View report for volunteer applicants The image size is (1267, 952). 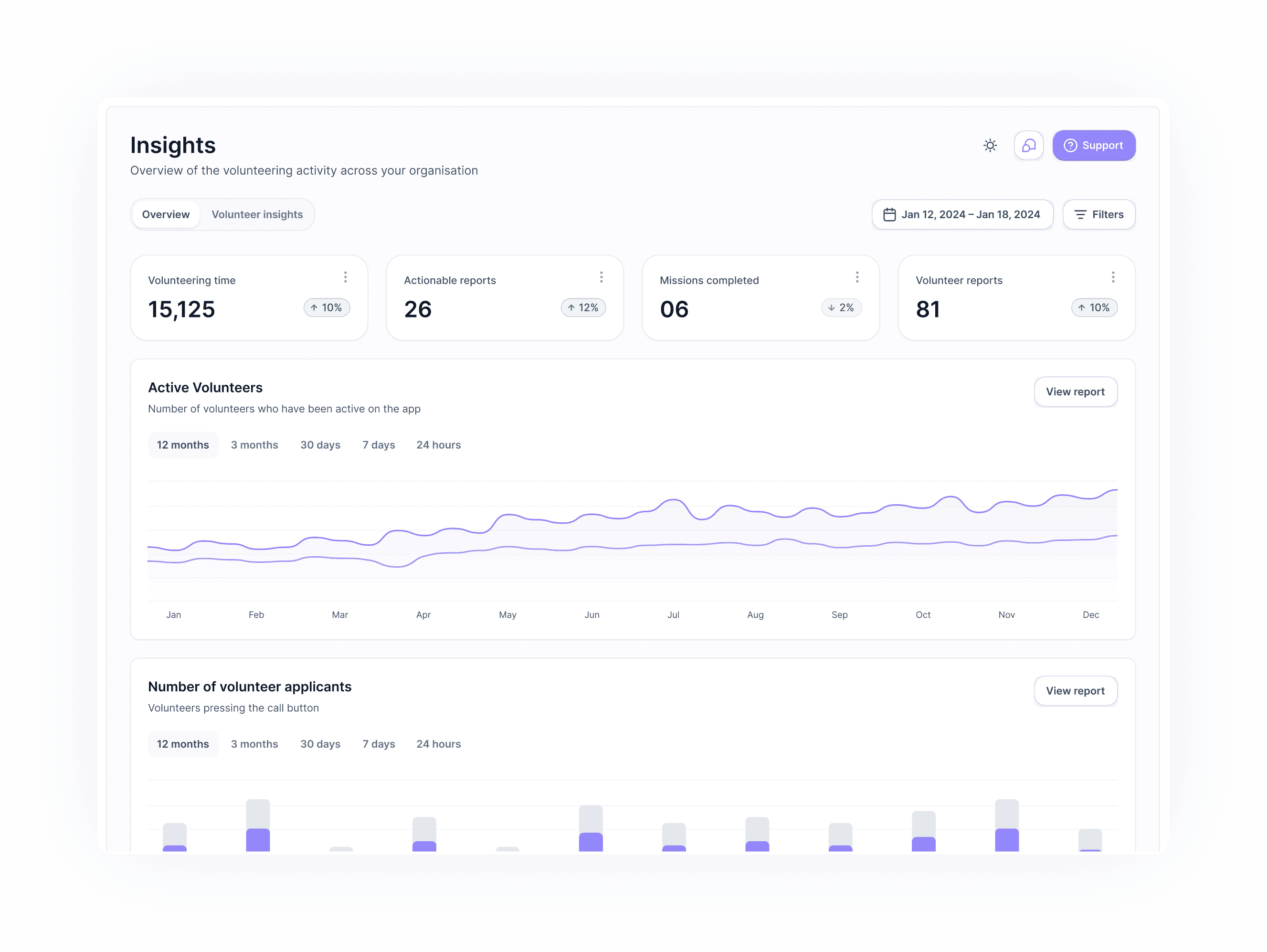coord(1075,691)
